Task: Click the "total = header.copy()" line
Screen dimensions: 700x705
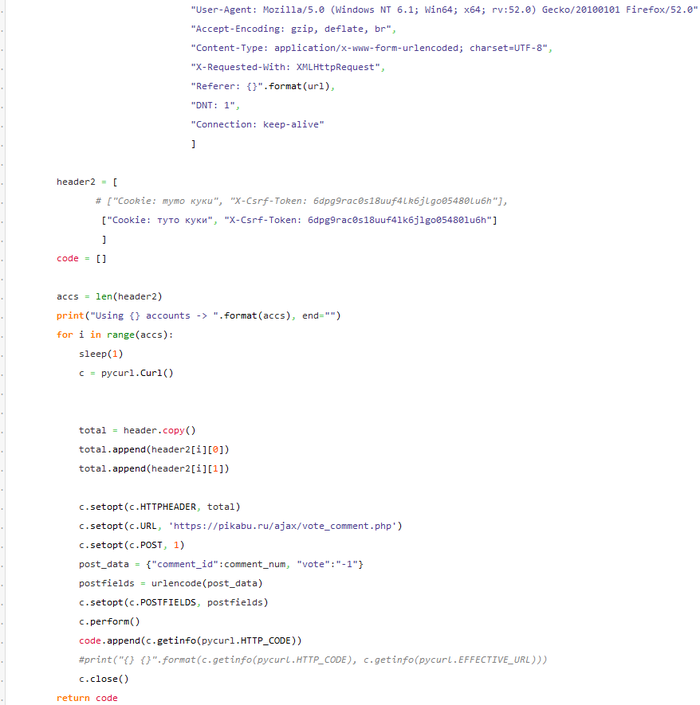Action: pyautogui.click(x=137, y=430)
